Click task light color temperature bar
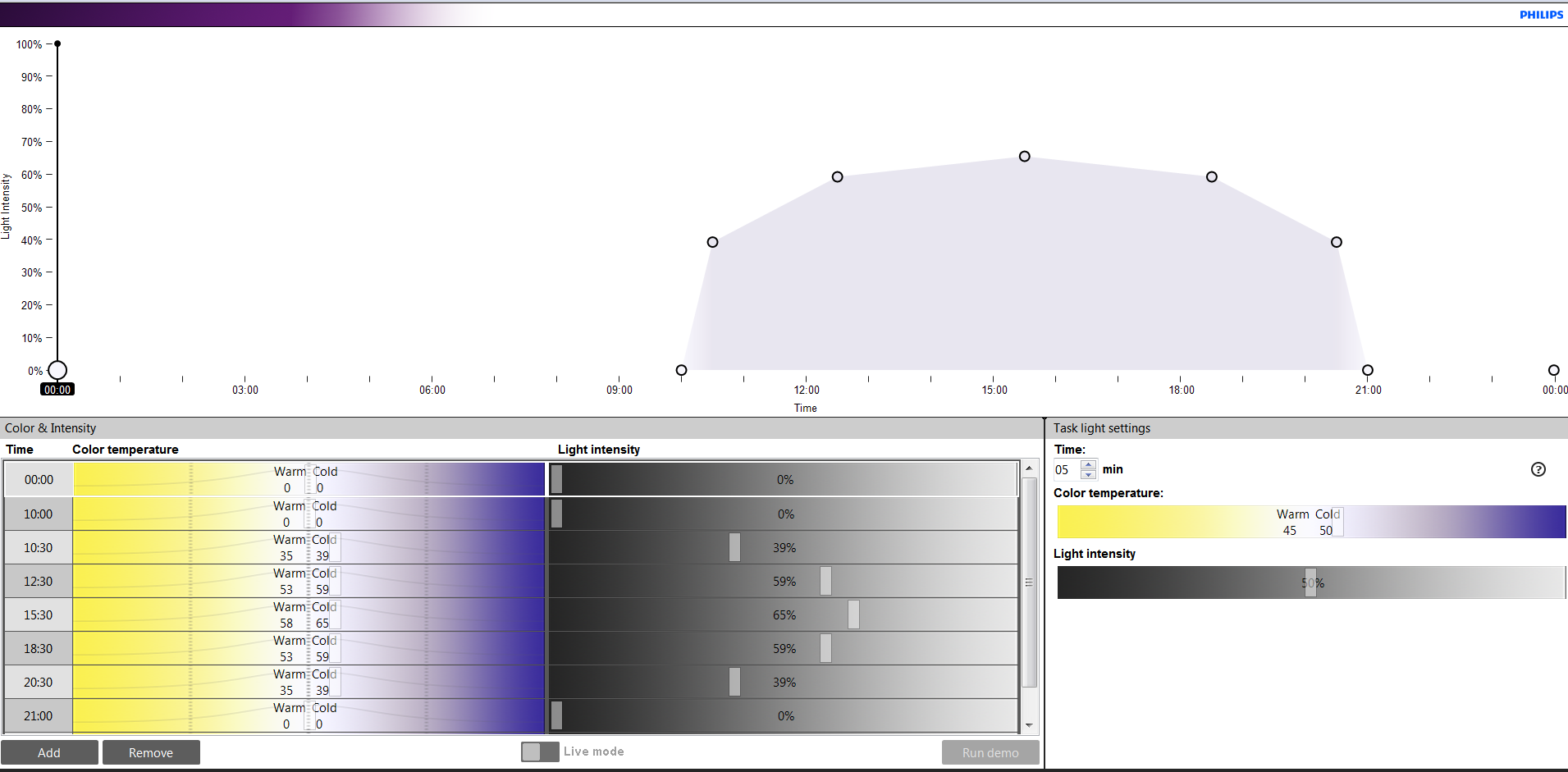1568x772 pixels. click(1310, 522)
